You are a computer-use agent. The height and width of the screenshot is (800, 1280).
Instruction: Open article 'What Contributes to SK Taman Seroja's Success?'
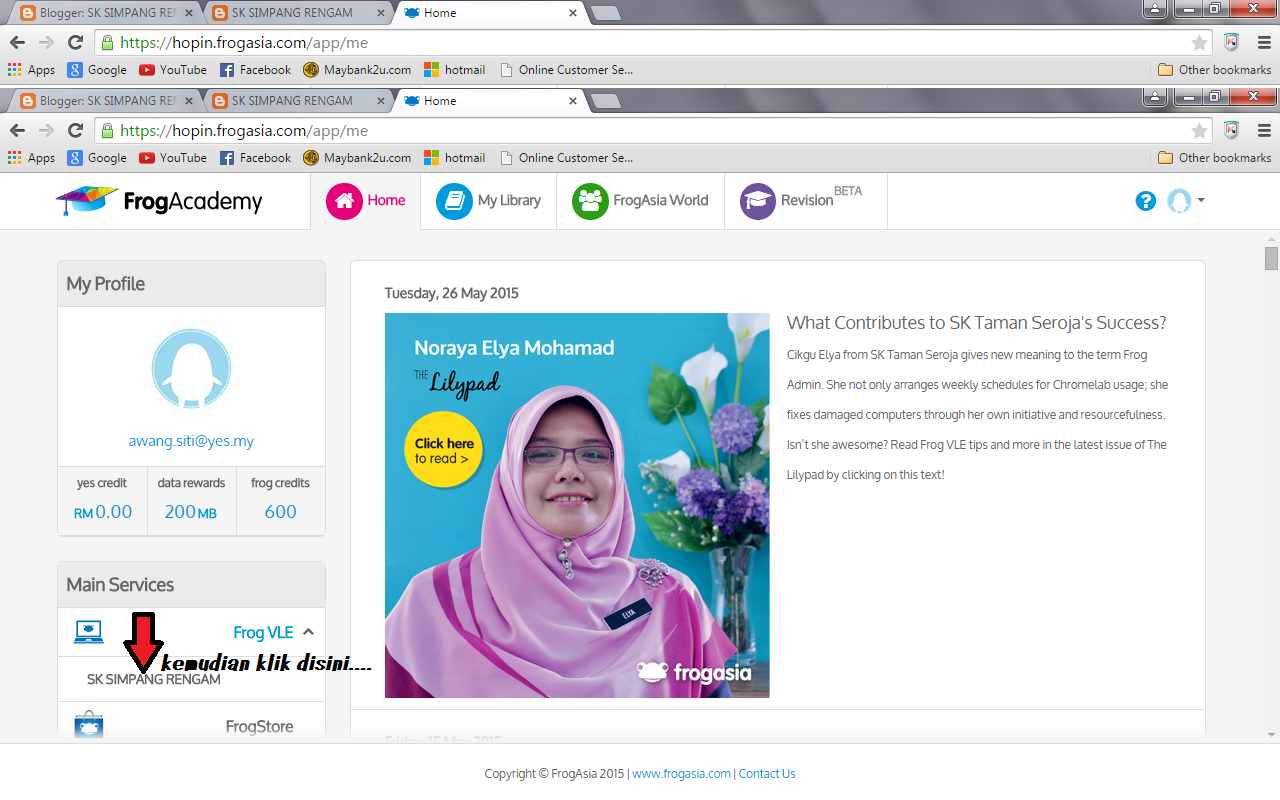click(976, 323)
